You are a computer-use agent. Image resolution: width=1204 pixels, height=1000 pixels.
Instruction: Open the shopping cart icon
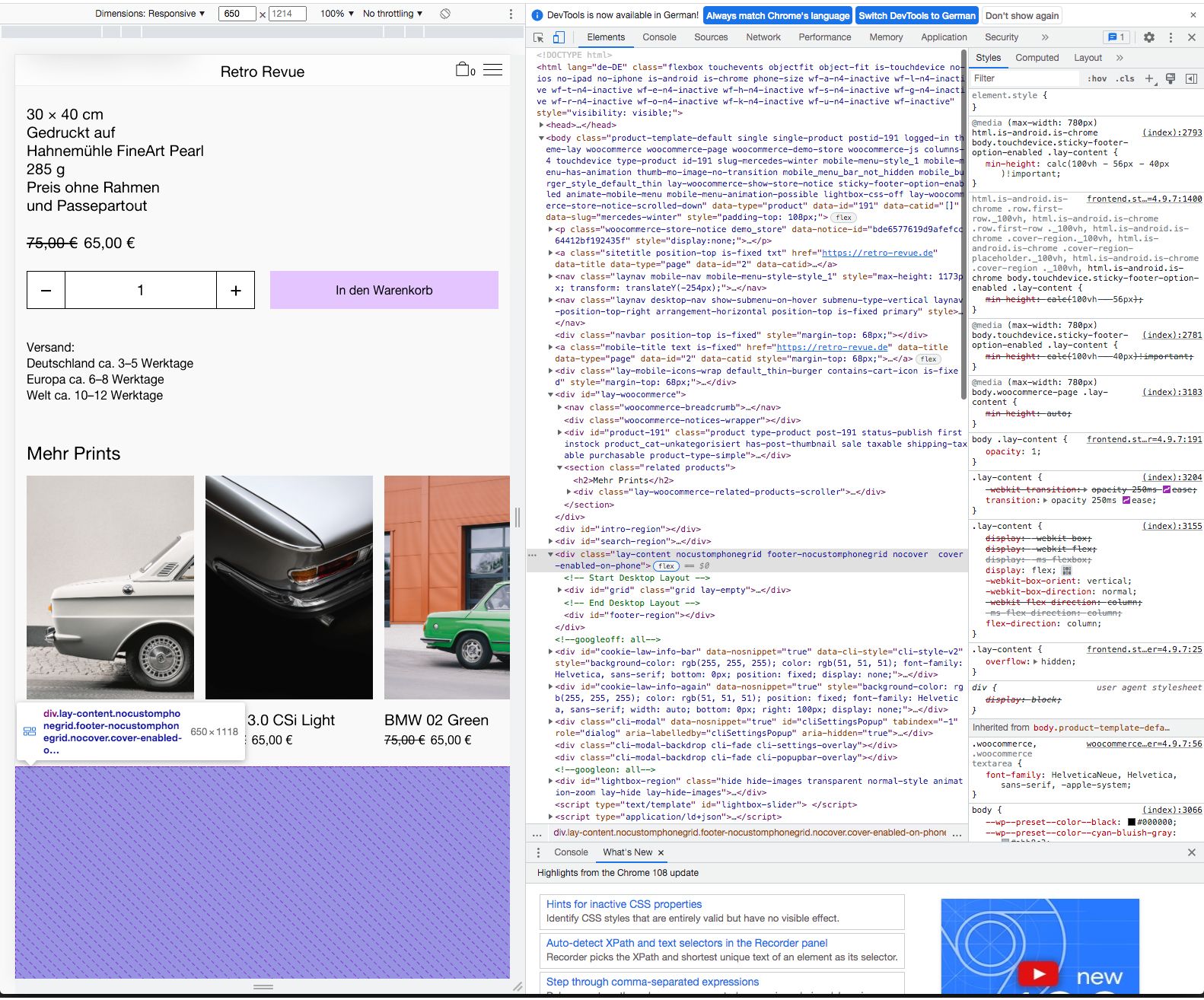[463, 70]
